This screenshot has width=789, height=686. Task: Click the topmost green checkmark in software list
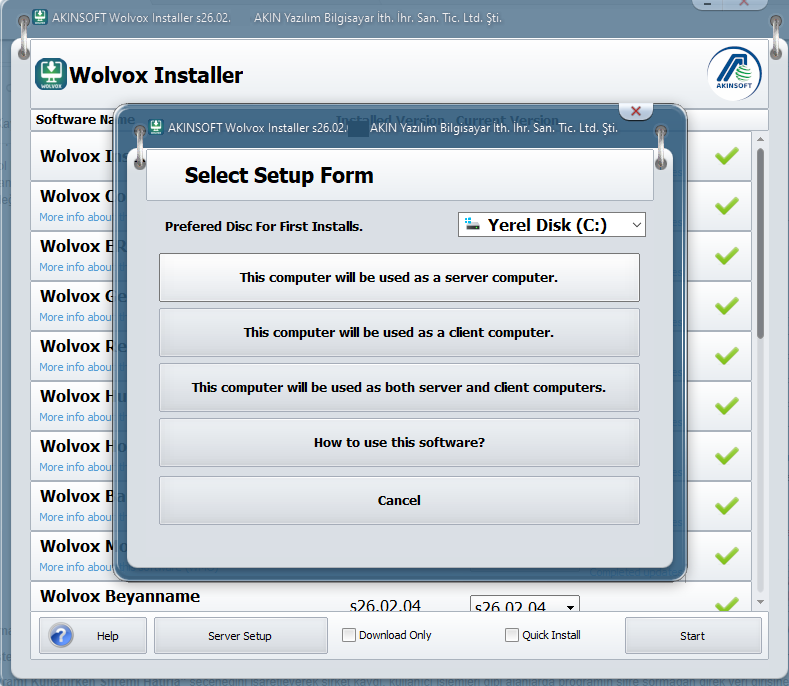coord(727,155)
